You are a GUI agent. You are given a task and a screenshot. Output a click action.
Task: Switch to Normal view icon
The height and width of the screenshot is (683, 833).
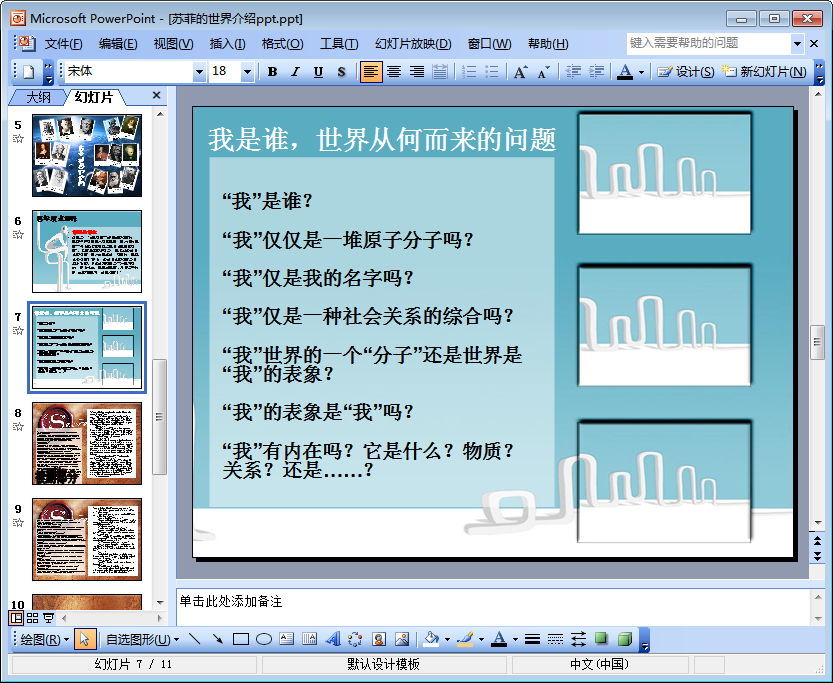click(x=16, y=618)
